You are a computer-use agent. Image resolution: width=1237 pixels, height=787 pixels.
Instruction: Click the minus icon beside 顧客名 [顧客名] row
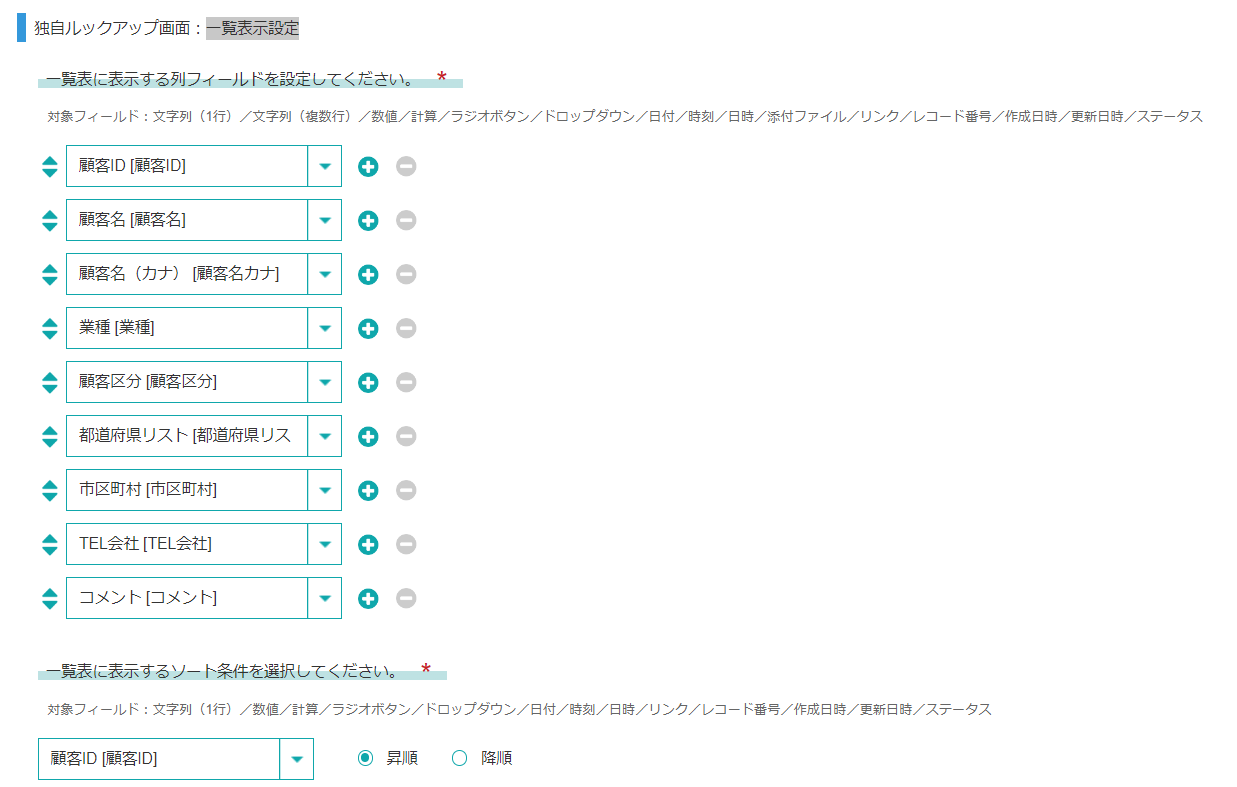(x=406, y=220)
